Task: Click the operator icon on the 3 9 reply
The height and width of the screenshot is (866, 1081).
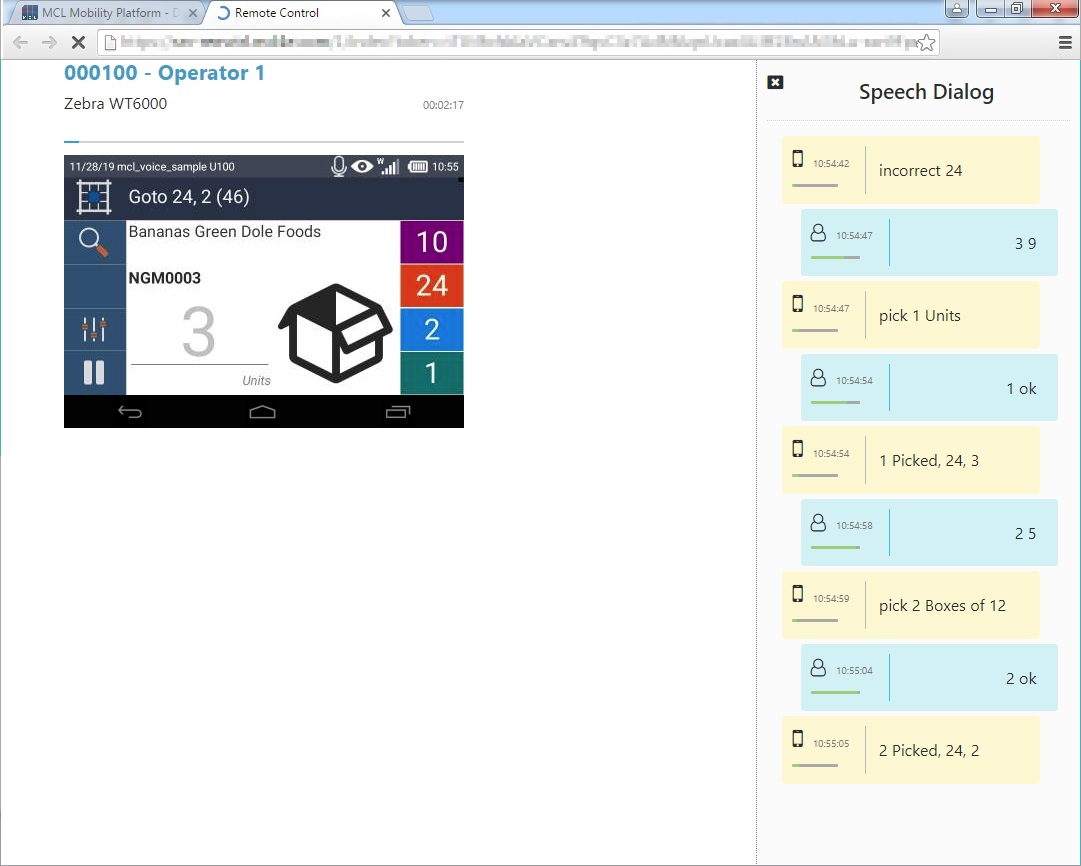Action: click(818, 231)
